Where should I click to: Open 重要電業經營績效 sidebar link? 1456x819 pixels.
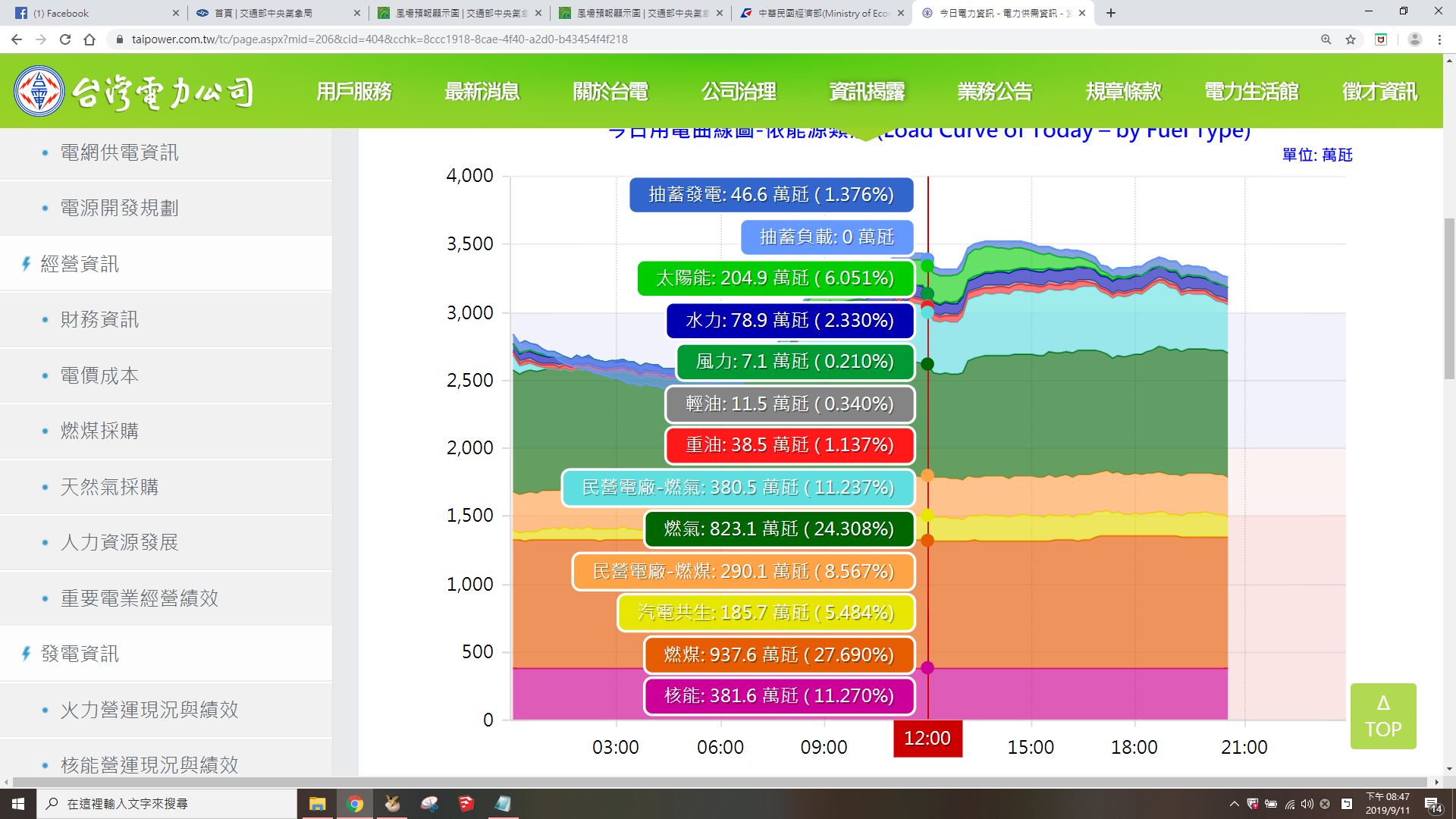(140, 598)
